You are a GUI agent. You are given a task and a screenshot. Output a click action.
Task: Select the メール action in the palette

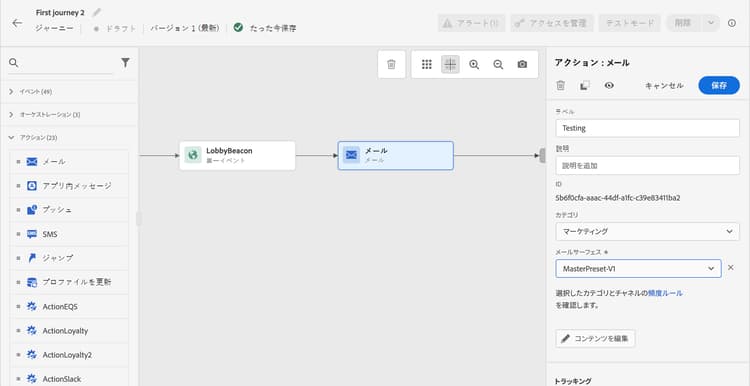tap(69, 162)
